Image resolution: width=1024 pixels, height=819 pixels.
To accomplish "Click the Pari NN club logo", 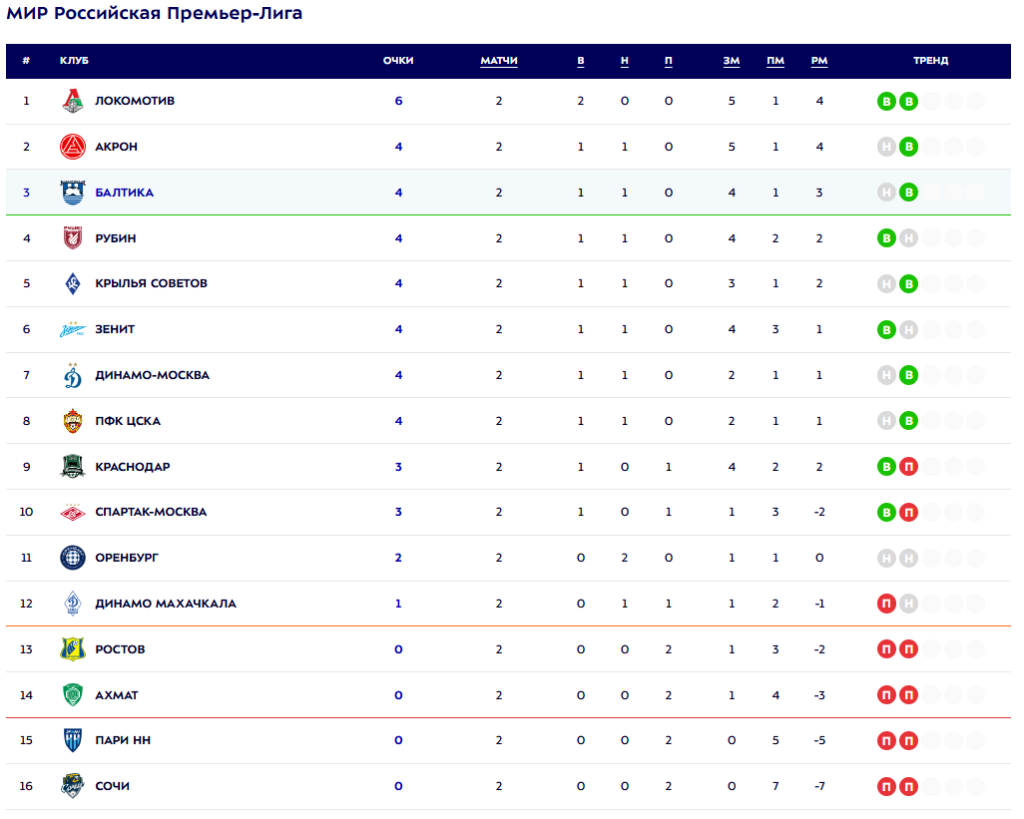I will 72,740.
